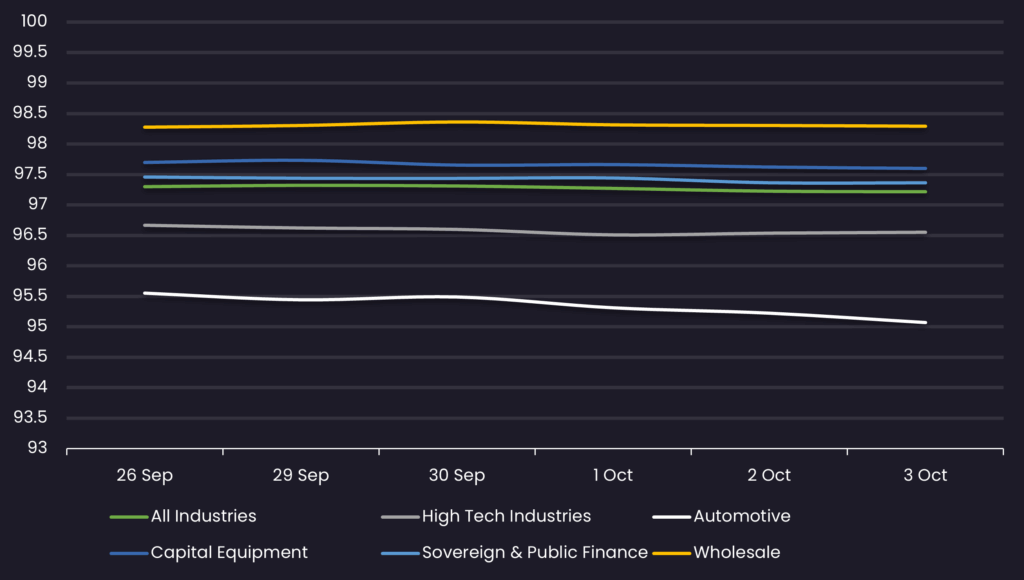
Task: Toggle the Sovereign & Public Finance legend label
Action: click(x=534, y=553)
